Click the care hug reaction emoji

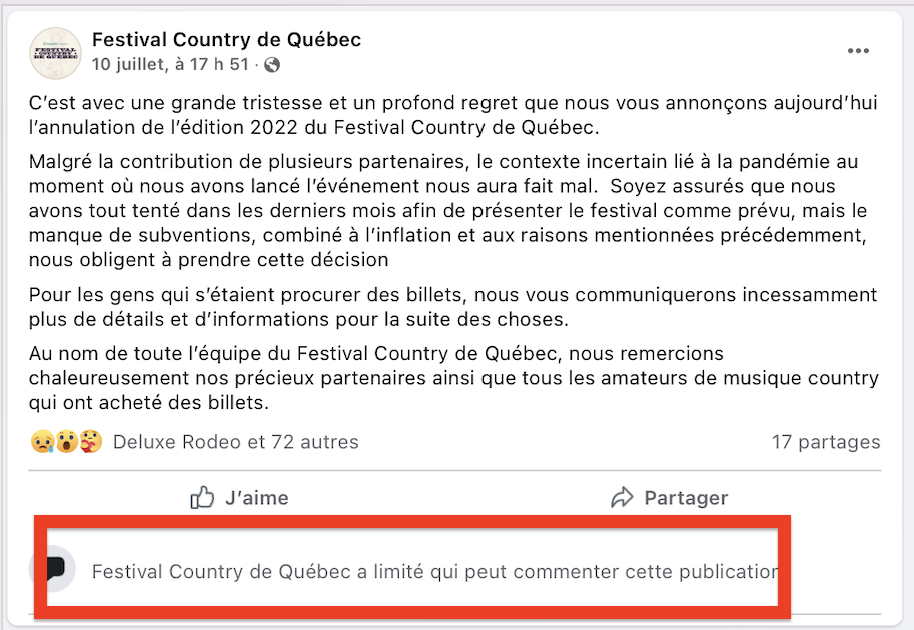90,442
